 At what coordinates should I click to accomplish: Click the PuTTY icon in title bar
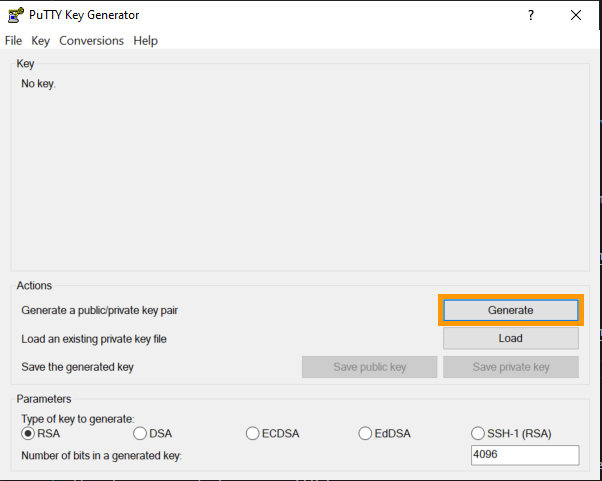pos(14,15)
